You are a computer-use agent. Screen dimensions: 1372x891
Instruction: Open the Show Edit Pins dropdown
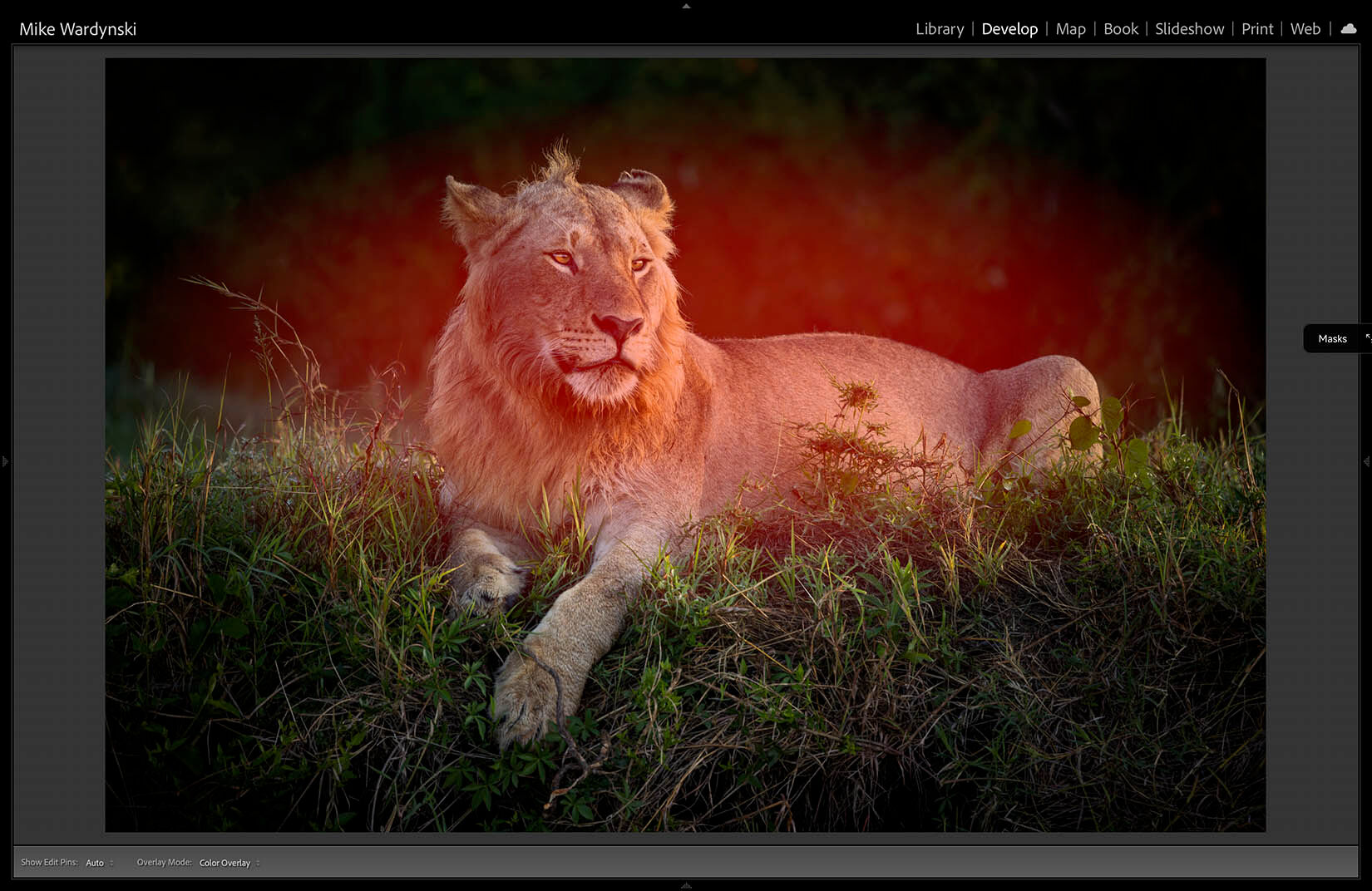pos(100,863)
